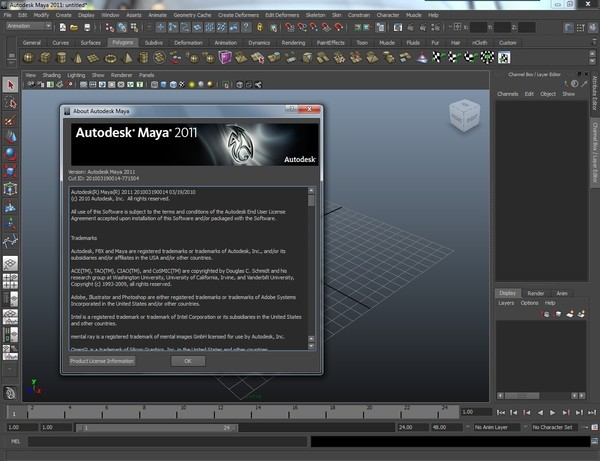
Task: Go to start of playback range
Action: click(501, 412)
